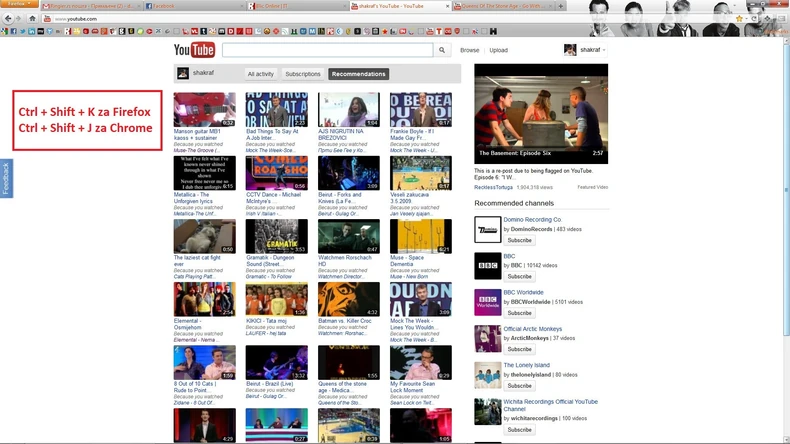Click the YouTube logo
Viewport: 790px width, 444px height.
194,50
